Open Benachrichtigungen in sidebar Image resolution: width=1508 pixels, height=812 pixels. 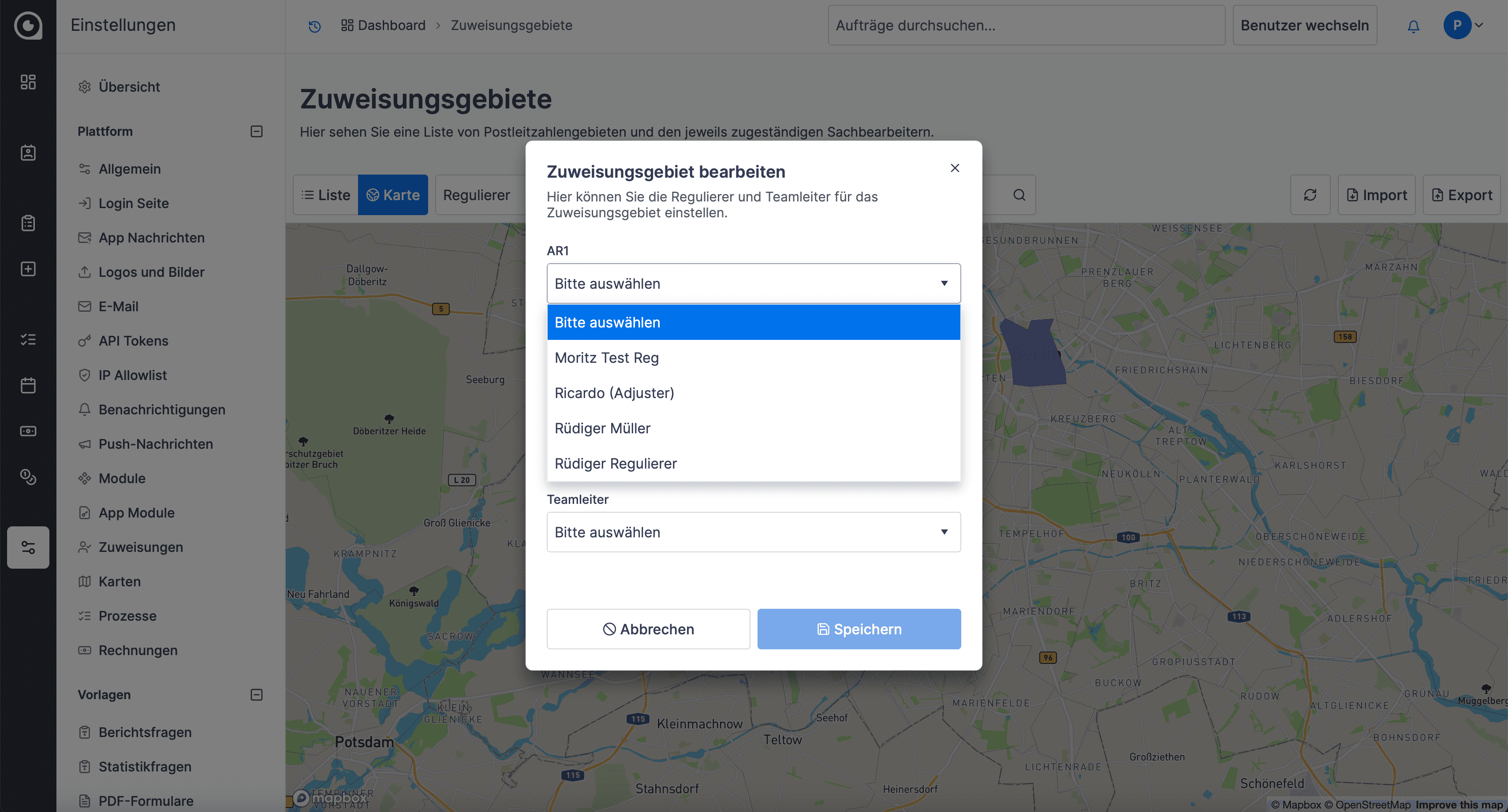point(161,410)
